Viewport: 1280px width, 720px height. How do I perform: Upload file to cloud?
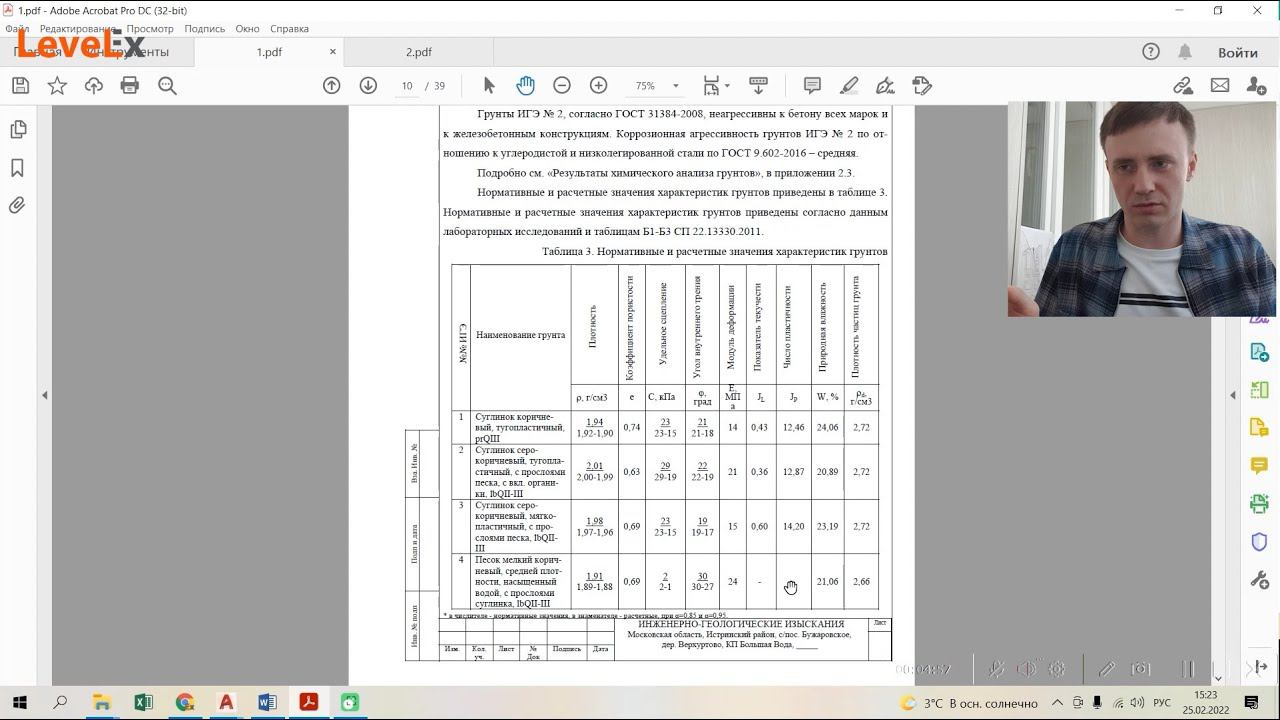click(x=94, y=86)
